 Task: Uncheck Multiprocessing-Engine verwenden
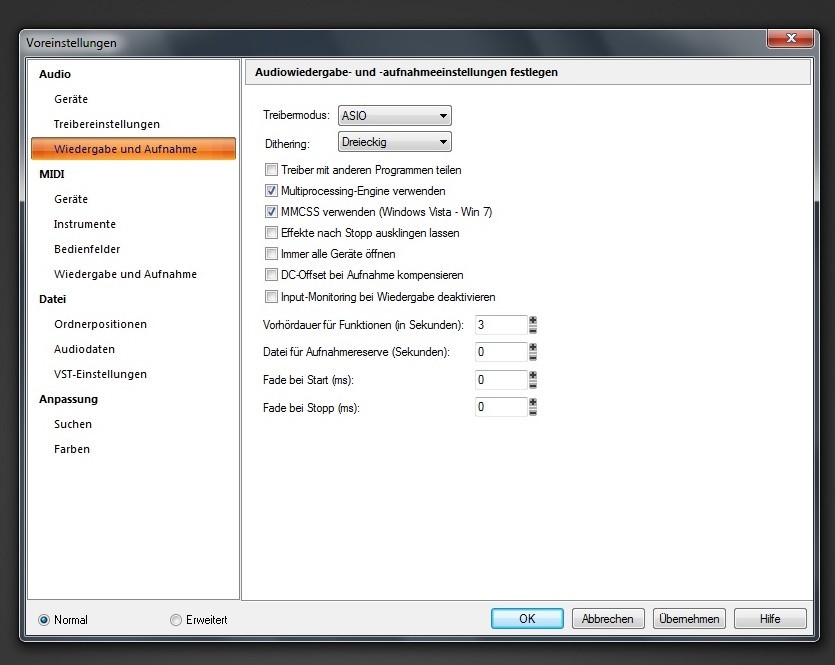271,191
